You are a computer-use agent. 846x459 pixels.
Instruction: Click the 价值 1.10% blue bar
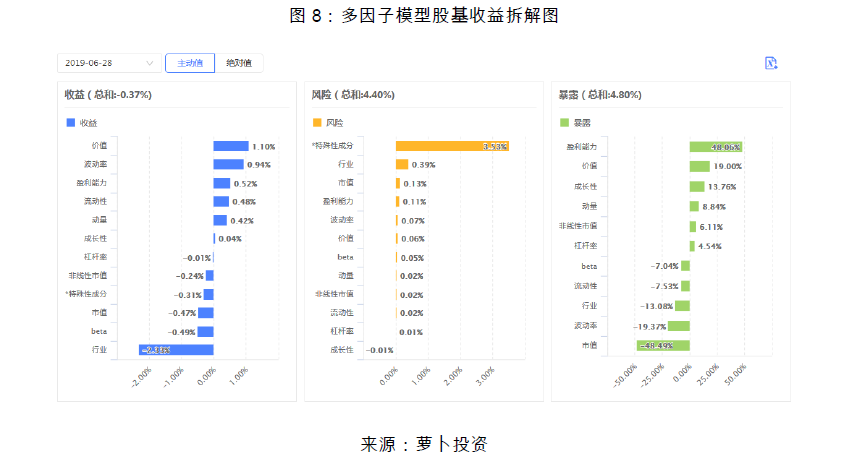point(230,146)
